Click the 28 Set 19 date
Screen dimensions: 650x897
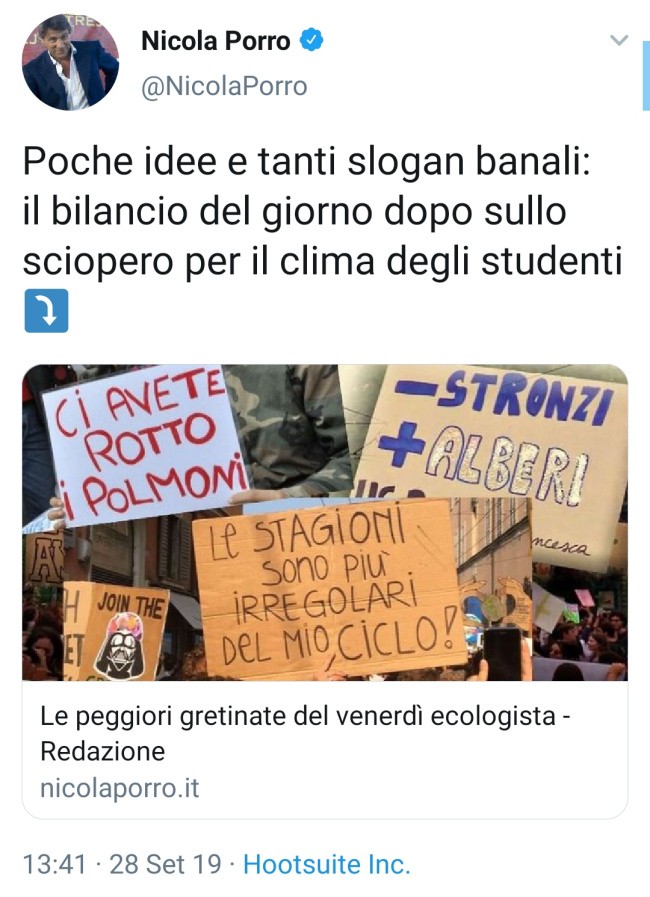click(165, 864)
